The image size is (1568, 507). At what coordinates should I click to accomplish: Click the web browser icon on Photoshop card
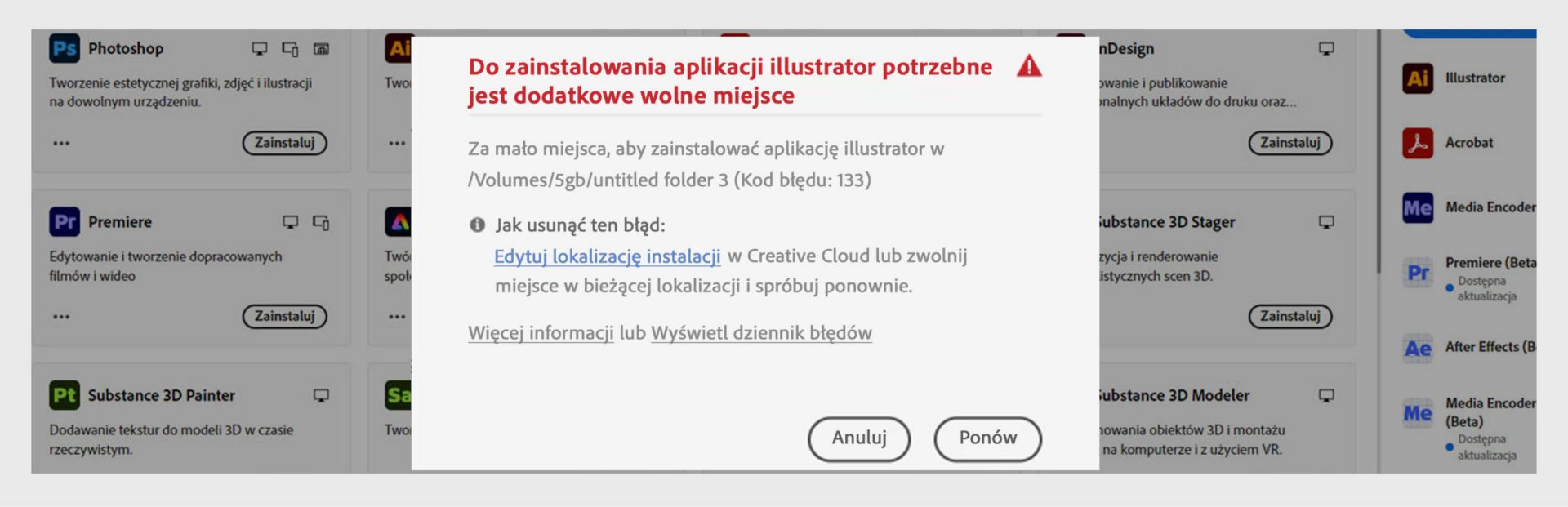click(x=322, y=49)
